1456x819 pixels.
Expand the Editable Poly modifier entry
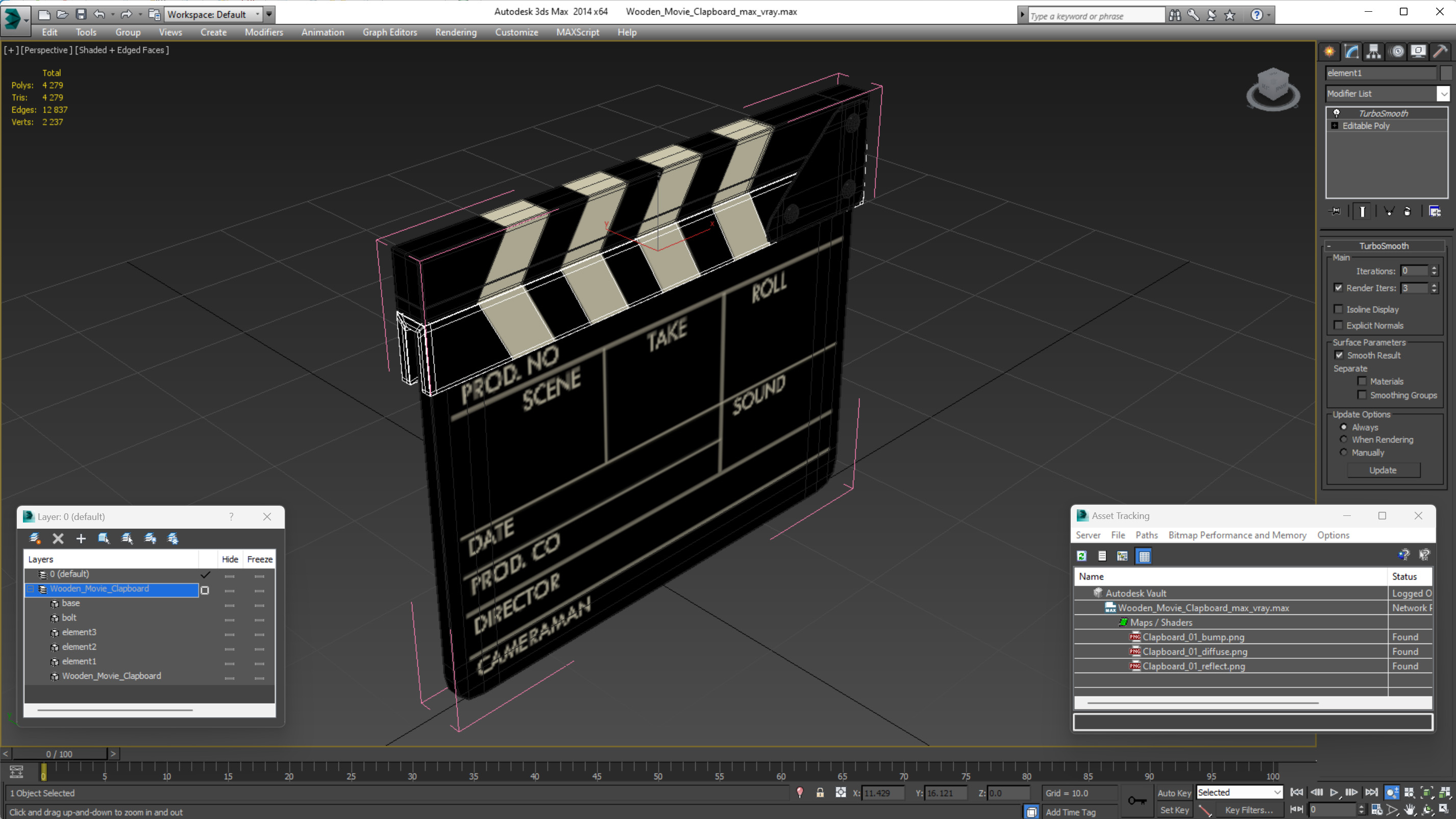click(1335, 126)
